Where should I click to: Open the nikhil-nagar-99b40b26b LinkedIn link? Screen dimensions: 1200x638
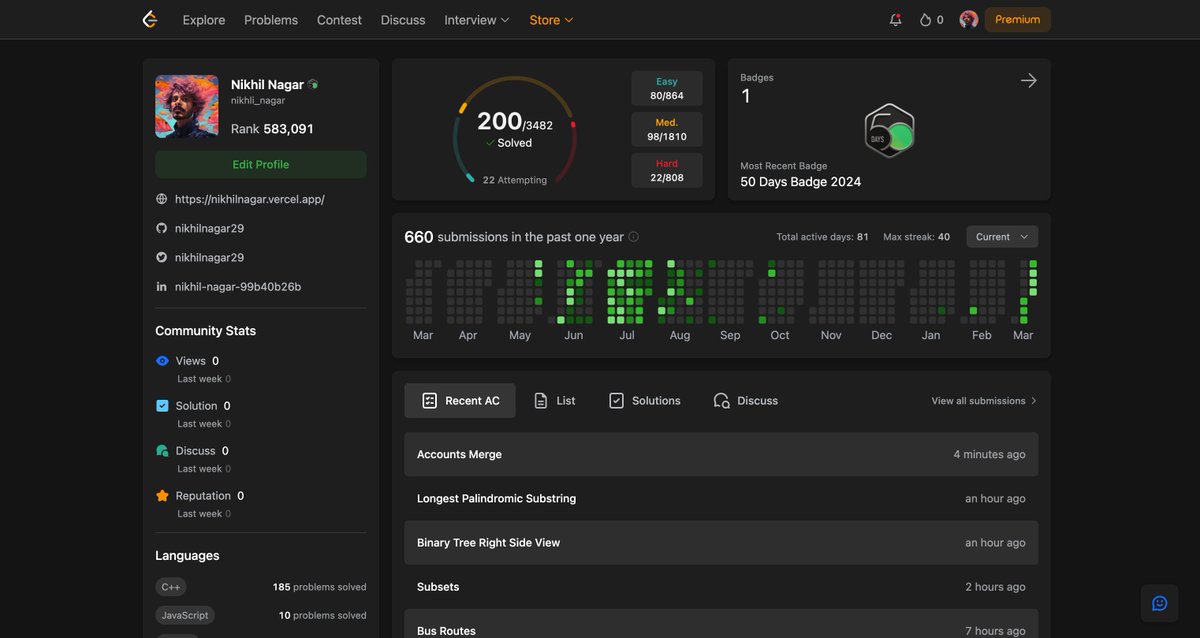(x=238, y=287)
